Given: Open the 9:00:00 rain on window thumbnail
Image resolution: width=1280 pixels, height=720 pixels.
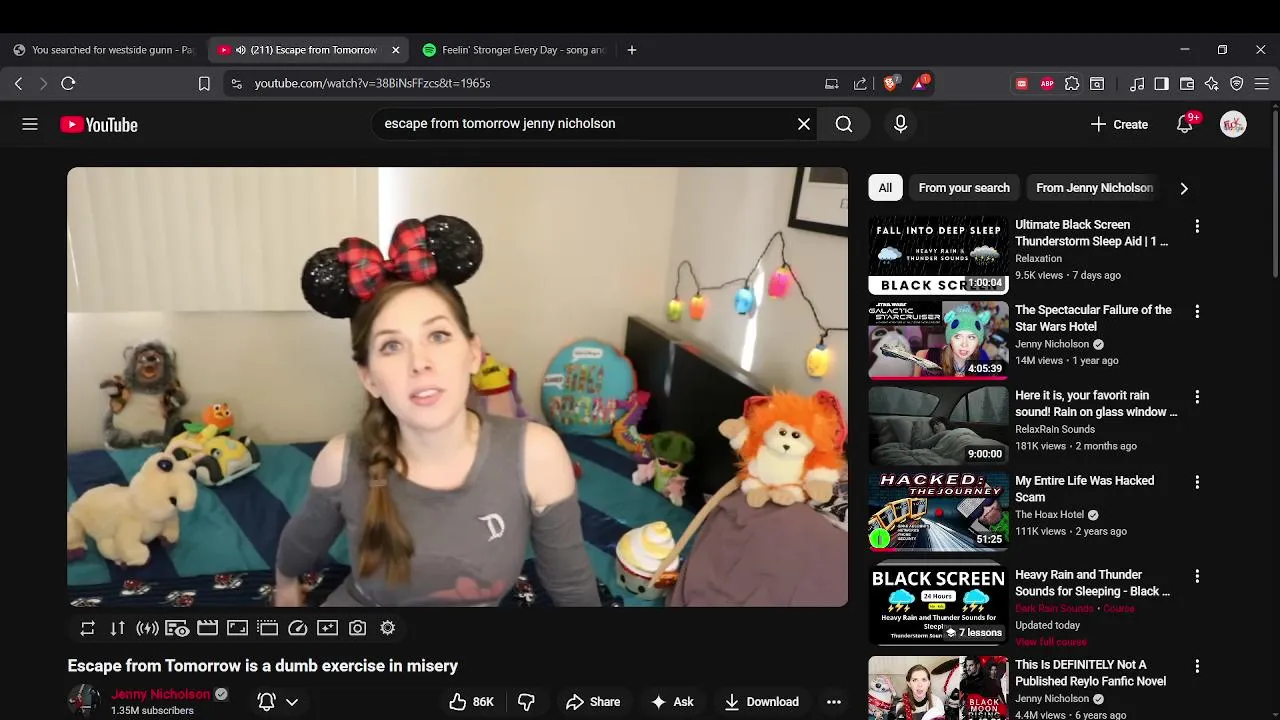Looking at the screenshot, I should tap(938, 426).
